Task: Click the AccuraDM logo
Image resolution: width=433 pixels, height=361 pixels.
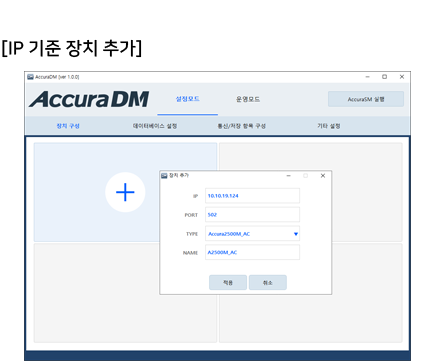Action: pyautogui.click(x=89, y=99)
